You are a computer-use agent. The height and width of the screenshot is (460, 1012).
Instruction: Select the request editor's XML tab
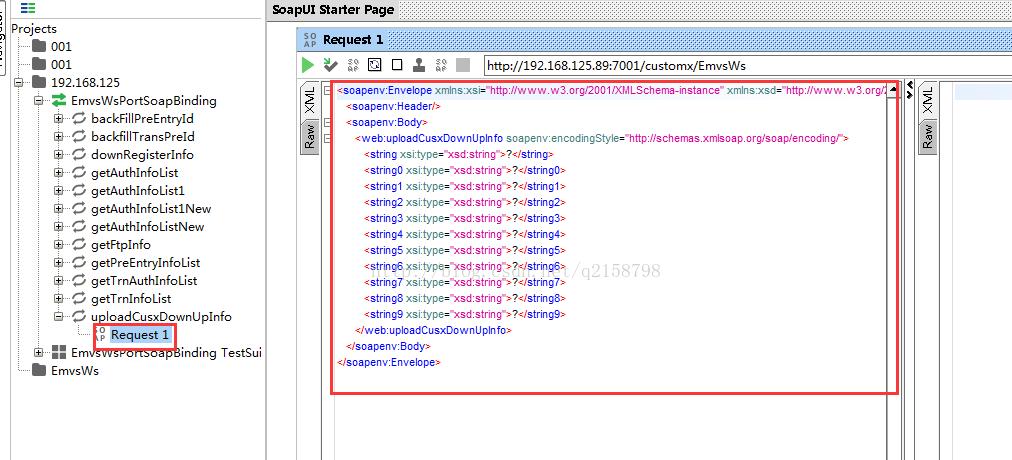(x=309, y=100)
